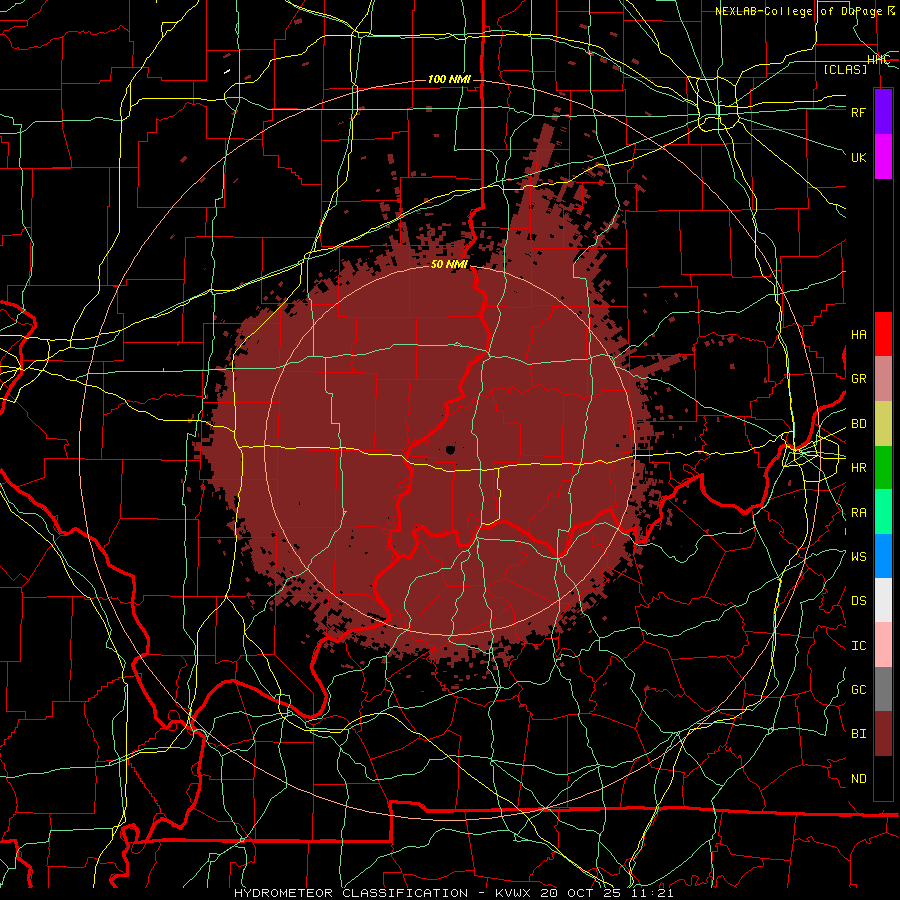Viewport: 900px width, 900px height.
Task: Click the HA red legend swatch
Action: click(883, 334)
